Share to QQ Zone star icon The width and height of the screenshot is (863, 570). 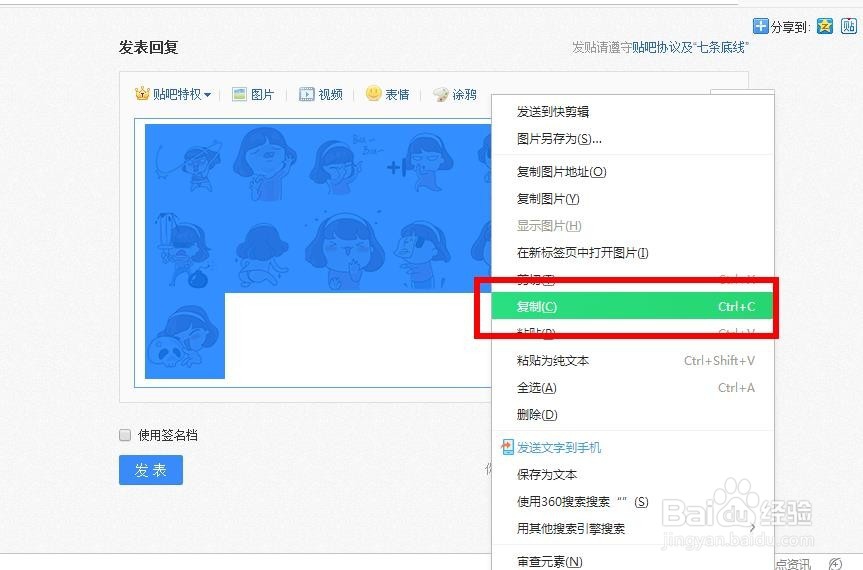(x=824, y=26)
